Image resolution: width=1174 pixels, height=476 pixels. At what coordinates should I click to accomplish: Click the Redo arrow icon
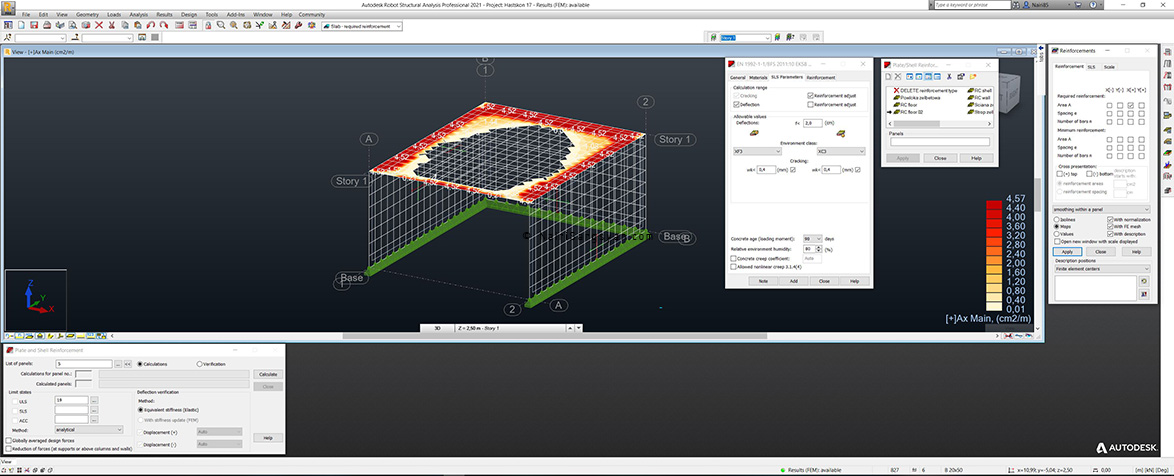click(164, 25)
